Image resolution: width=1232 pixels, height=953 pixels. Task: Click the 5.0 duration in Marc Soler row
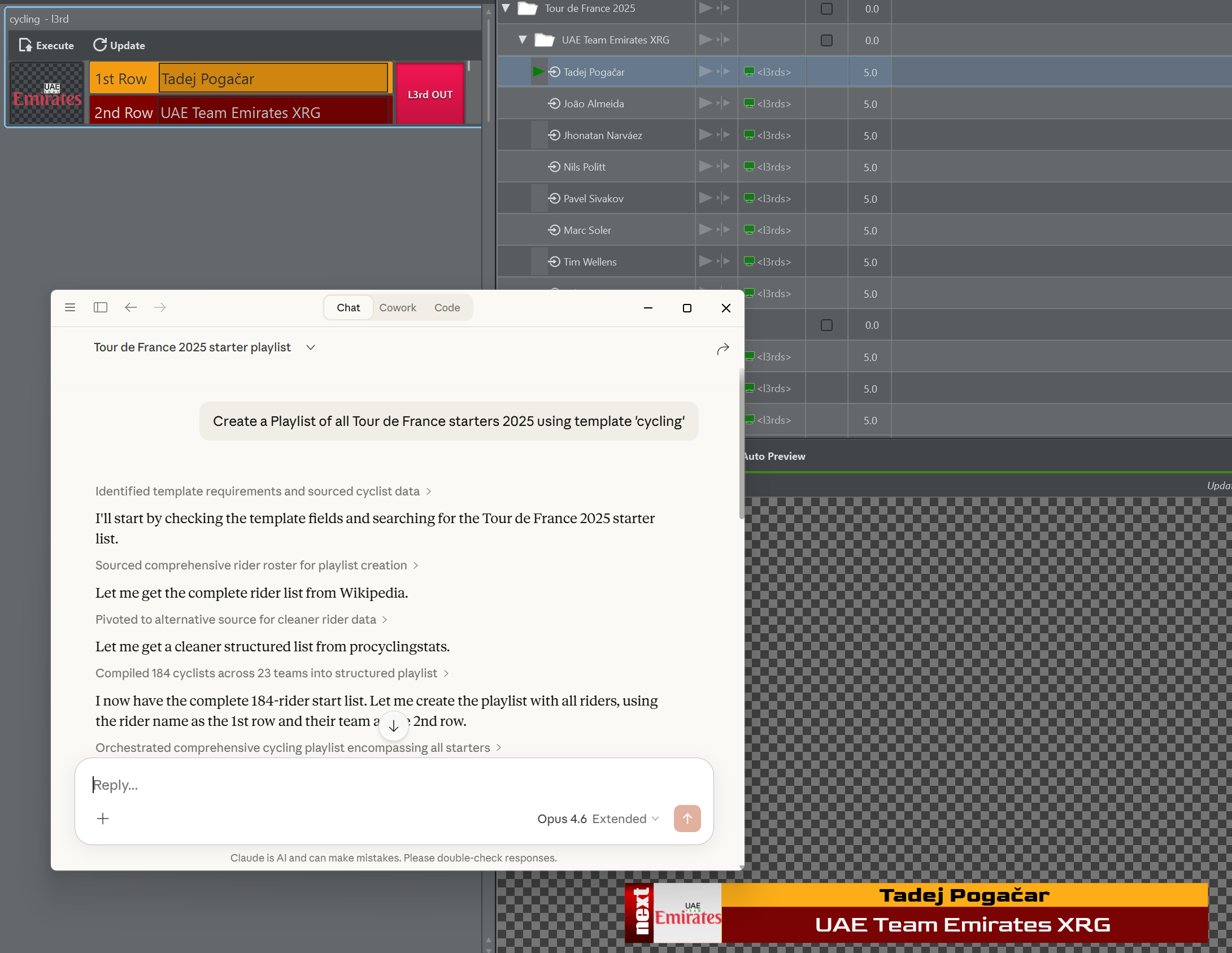870,230
